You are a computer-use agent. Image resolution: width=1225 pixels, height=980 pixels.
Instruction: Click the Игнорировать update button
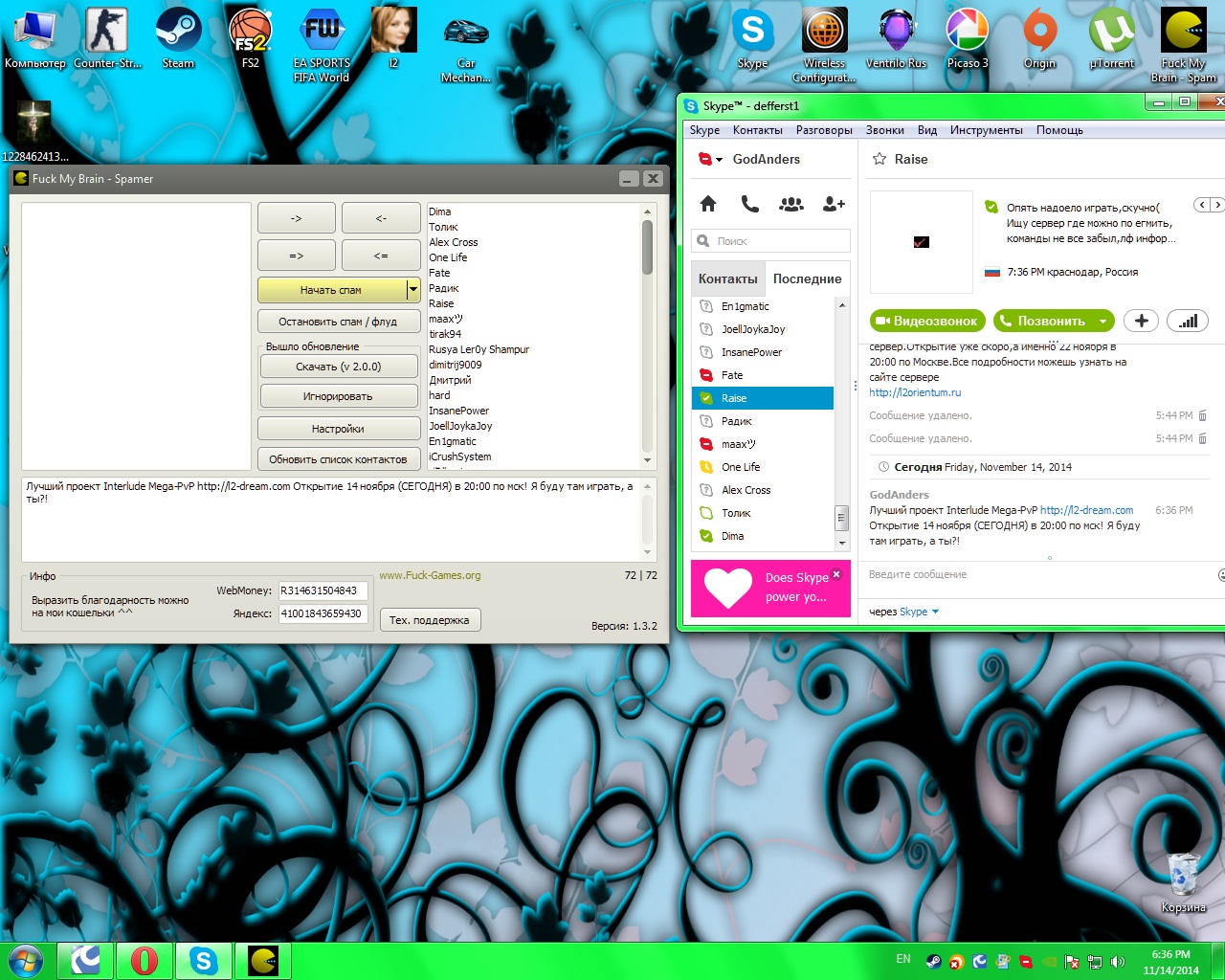pyautogui.click(x=339, y=396)
